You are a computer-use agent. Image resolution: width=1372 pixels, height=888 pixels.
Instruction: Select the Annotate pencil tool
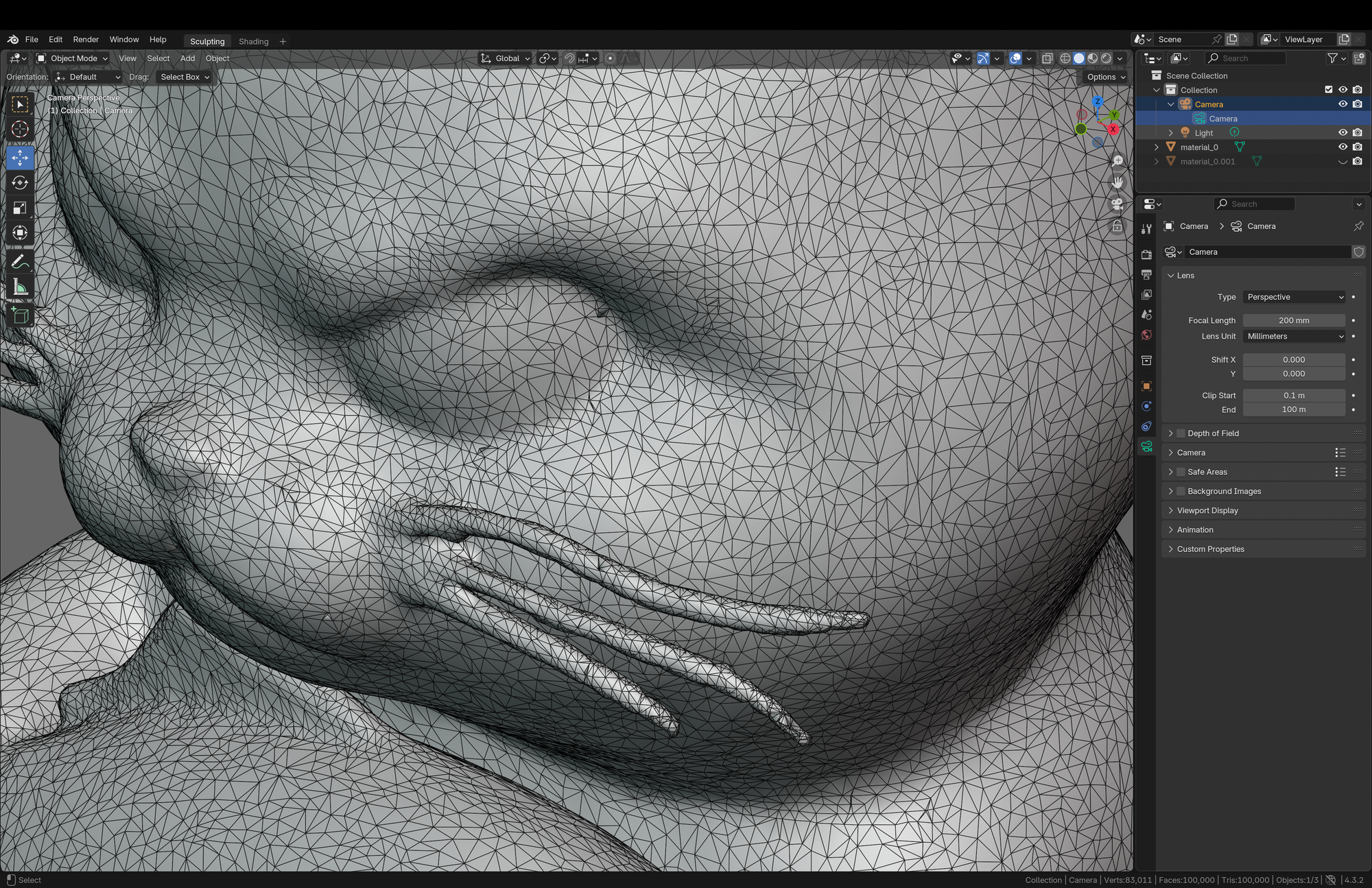coord(20,262)
